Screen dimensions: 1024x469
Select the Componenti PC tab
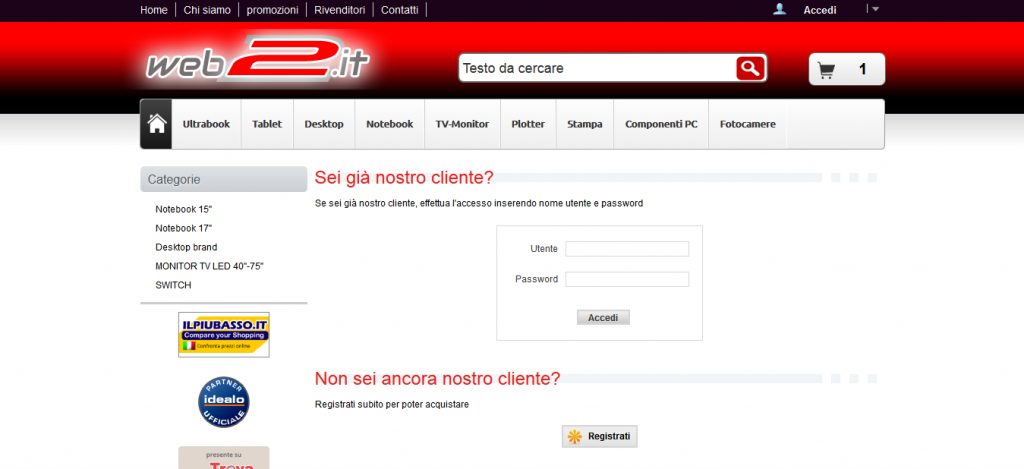(661, 124)
